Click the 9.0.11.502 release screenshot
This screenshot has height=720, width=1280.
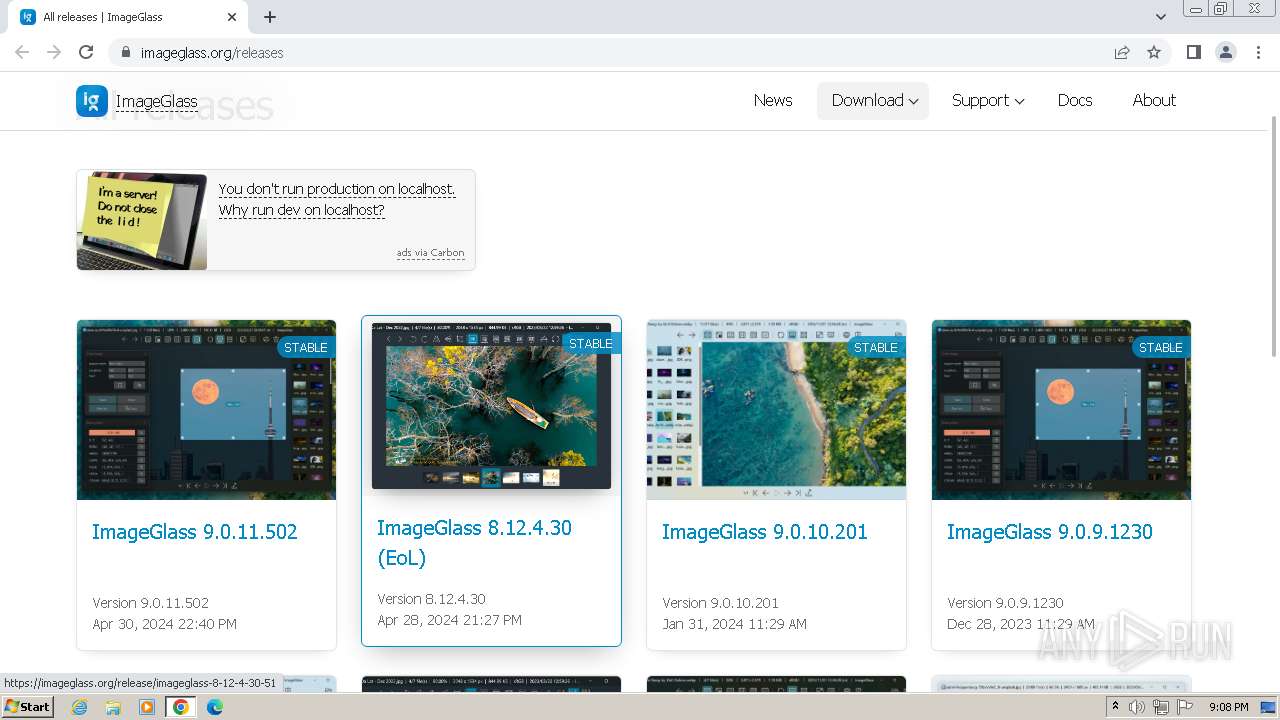point(206,410)
